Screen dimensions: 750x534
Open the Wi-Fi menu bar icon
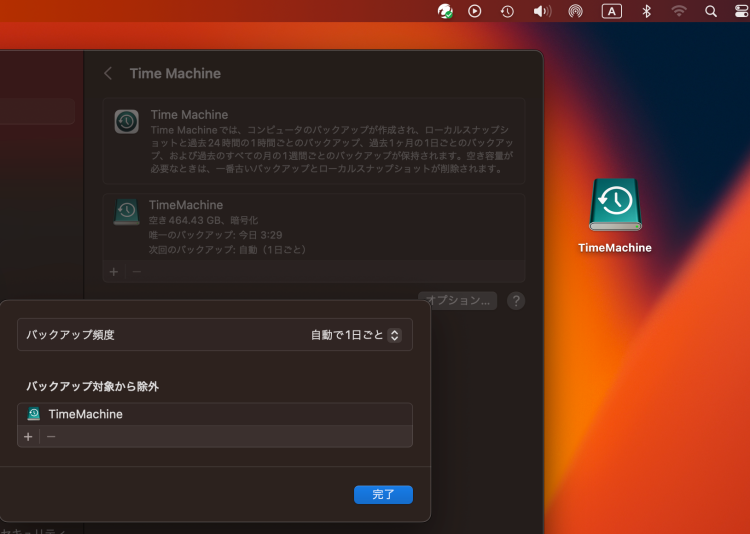pos(679,11)
